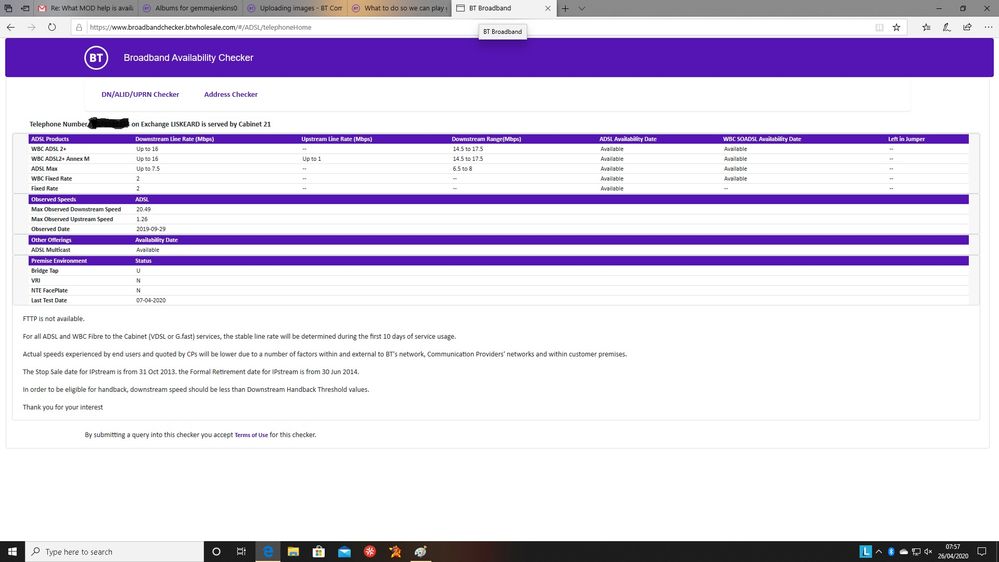999x562 pixels.
Task: Open Task View on the taskbar
Action: [241, 552]
